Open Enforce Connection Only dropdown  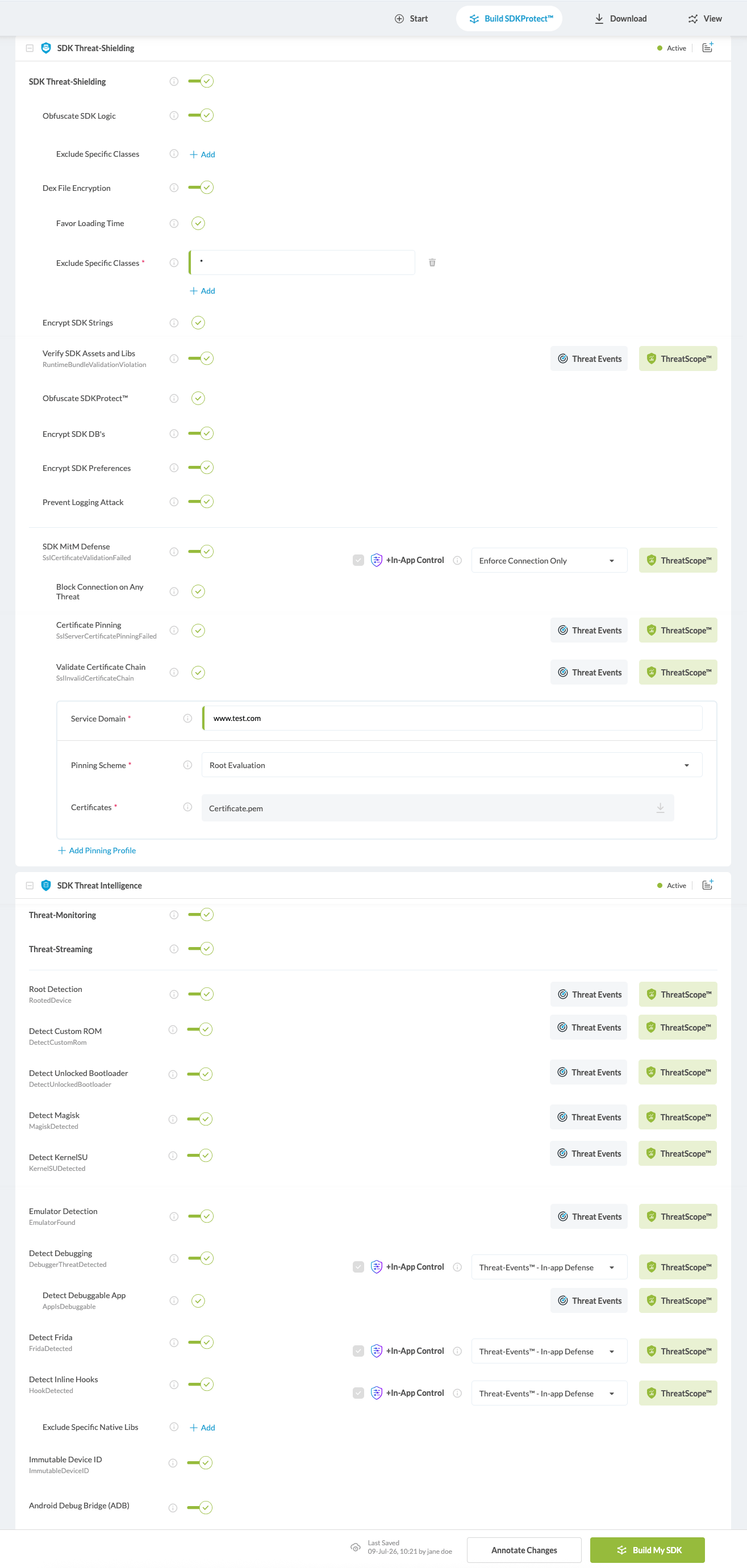click(549, 560)
